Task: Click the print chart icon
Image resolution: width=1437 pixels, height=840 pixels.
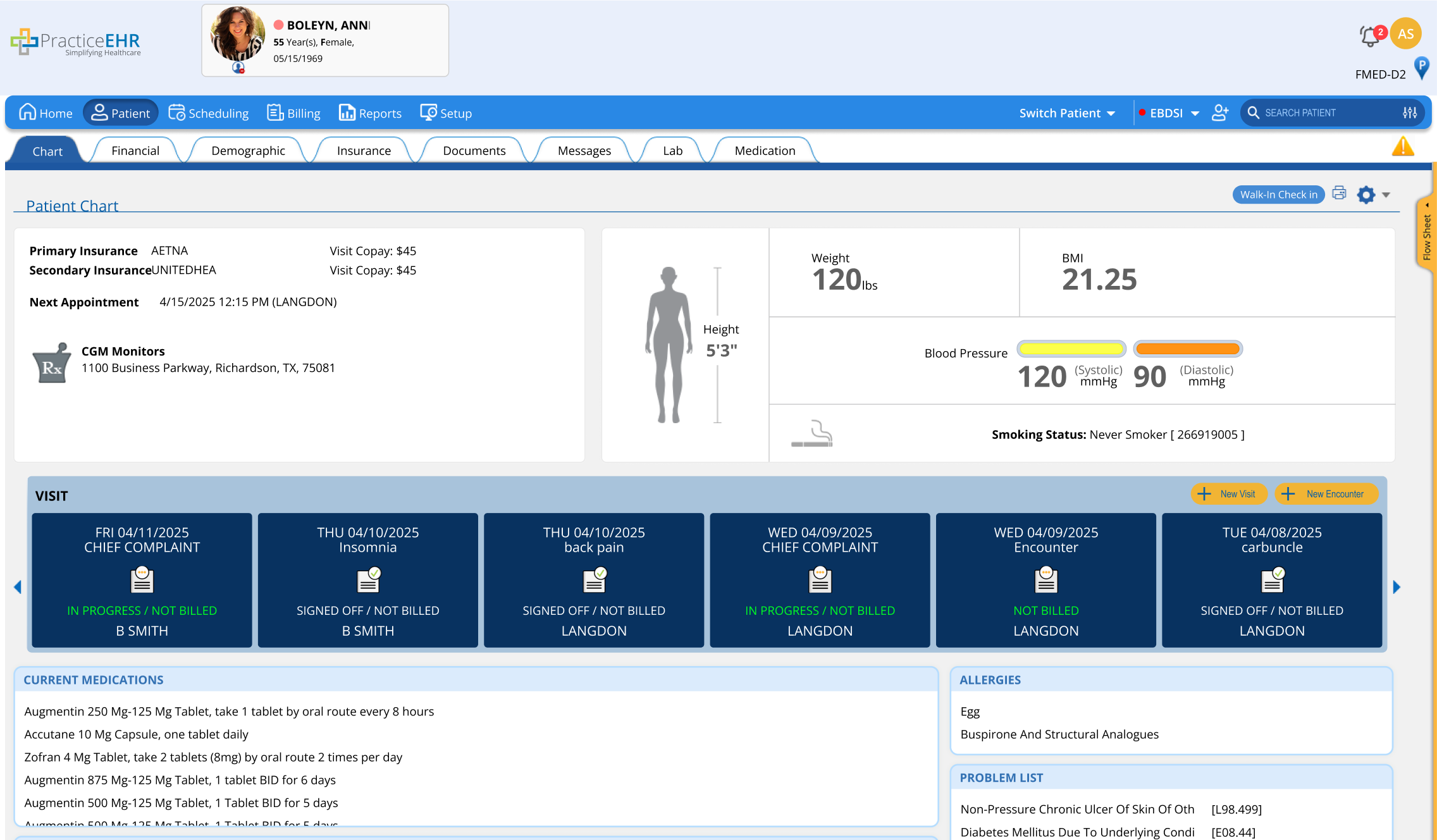Action: (x=1339, y=194)
